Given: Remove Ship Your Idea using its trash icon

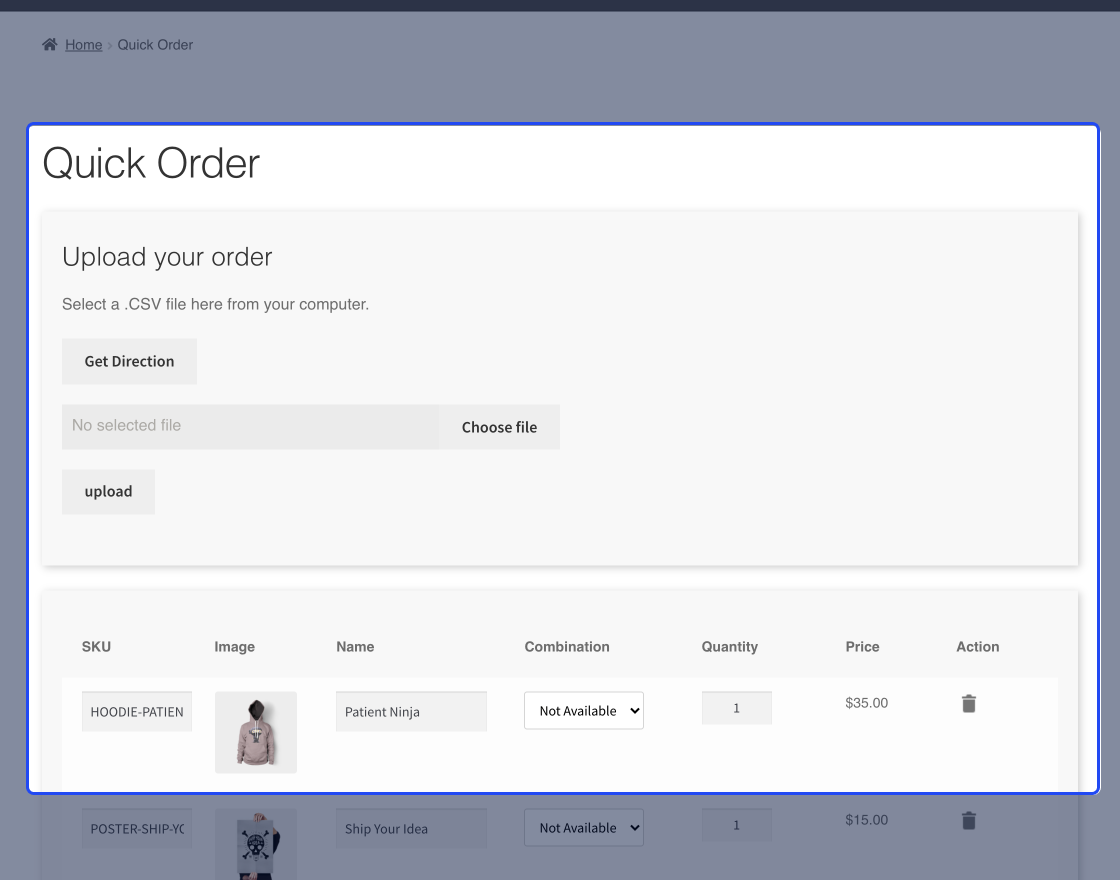Looking at the screenshot, I should [x=968, y=820].
